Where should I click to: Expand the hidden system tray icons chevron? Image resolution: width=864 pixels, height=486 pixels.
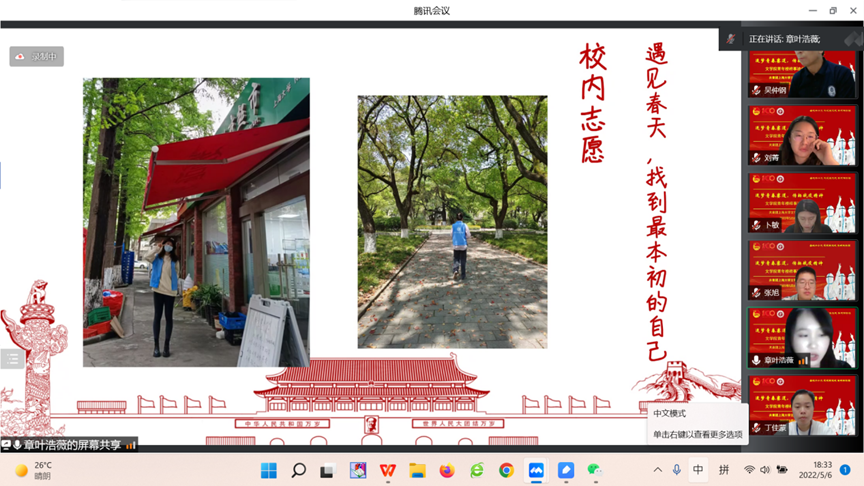point(657,470)
